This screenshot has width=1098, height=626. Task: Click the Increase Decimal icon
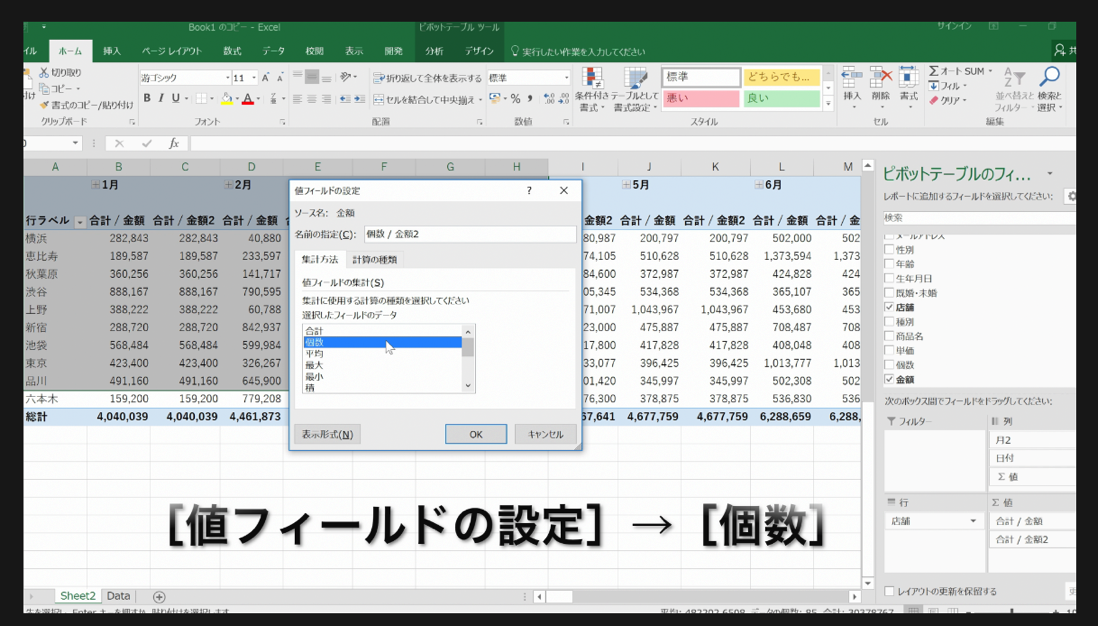click(x=549, y=99)
